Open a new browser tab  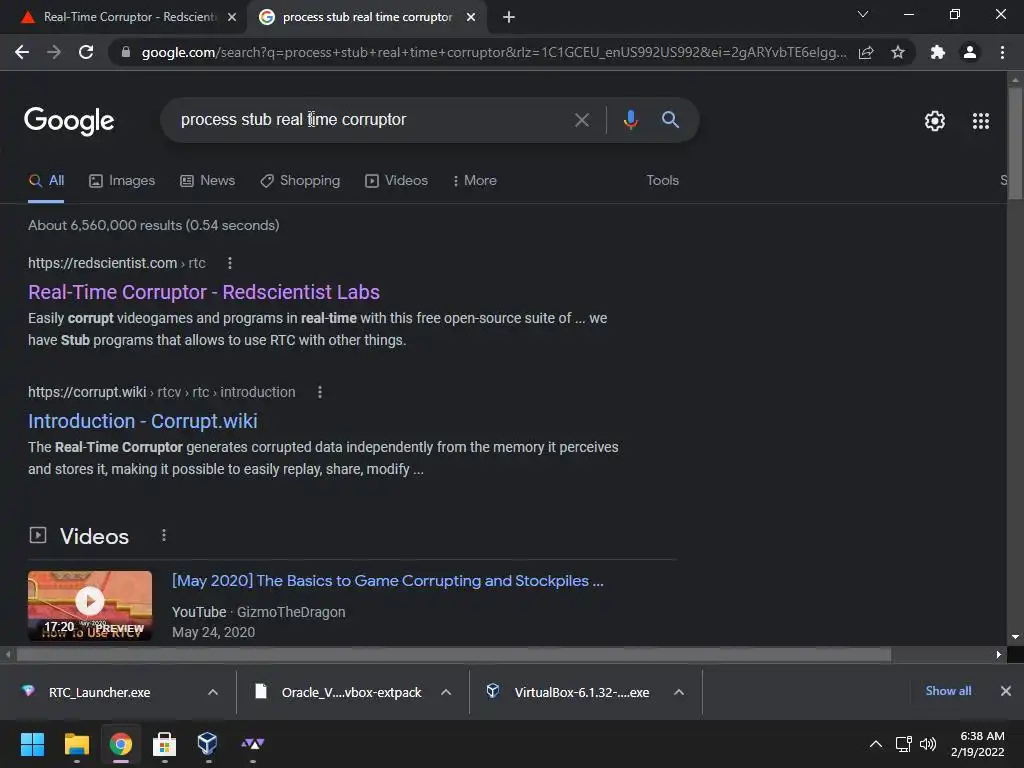509,17
